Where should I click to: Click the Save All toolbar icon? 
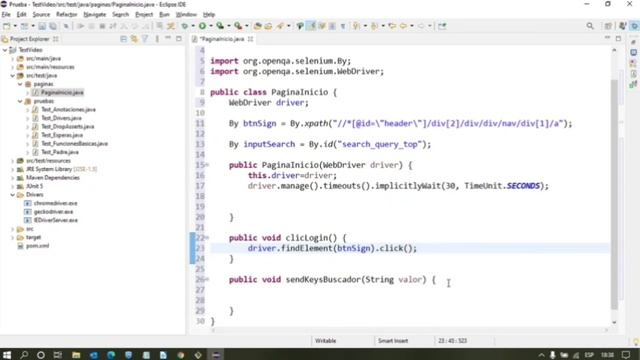pos(53,26)
